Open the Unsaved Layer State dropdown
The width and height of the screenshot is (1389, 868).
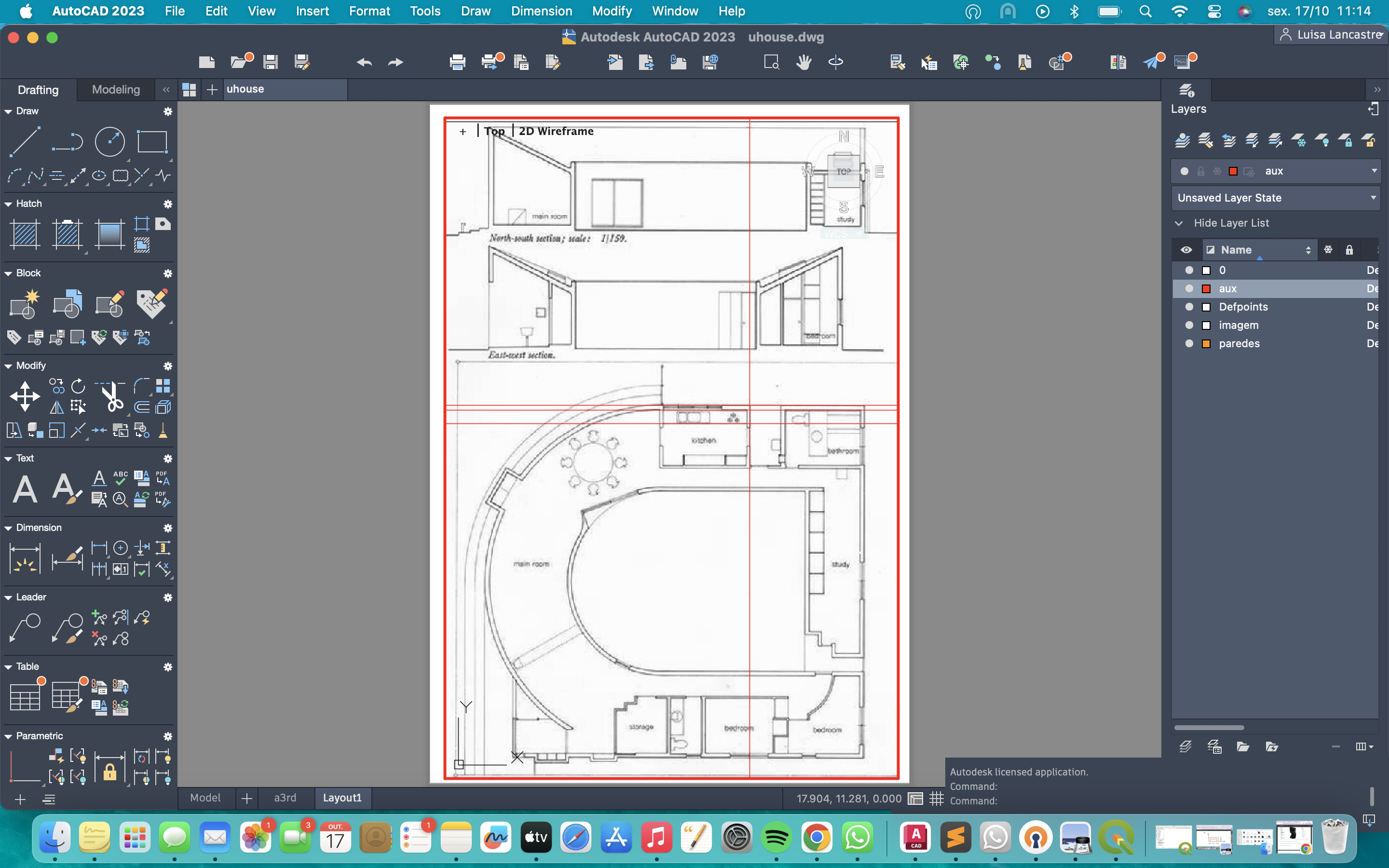pos(1373,198)
